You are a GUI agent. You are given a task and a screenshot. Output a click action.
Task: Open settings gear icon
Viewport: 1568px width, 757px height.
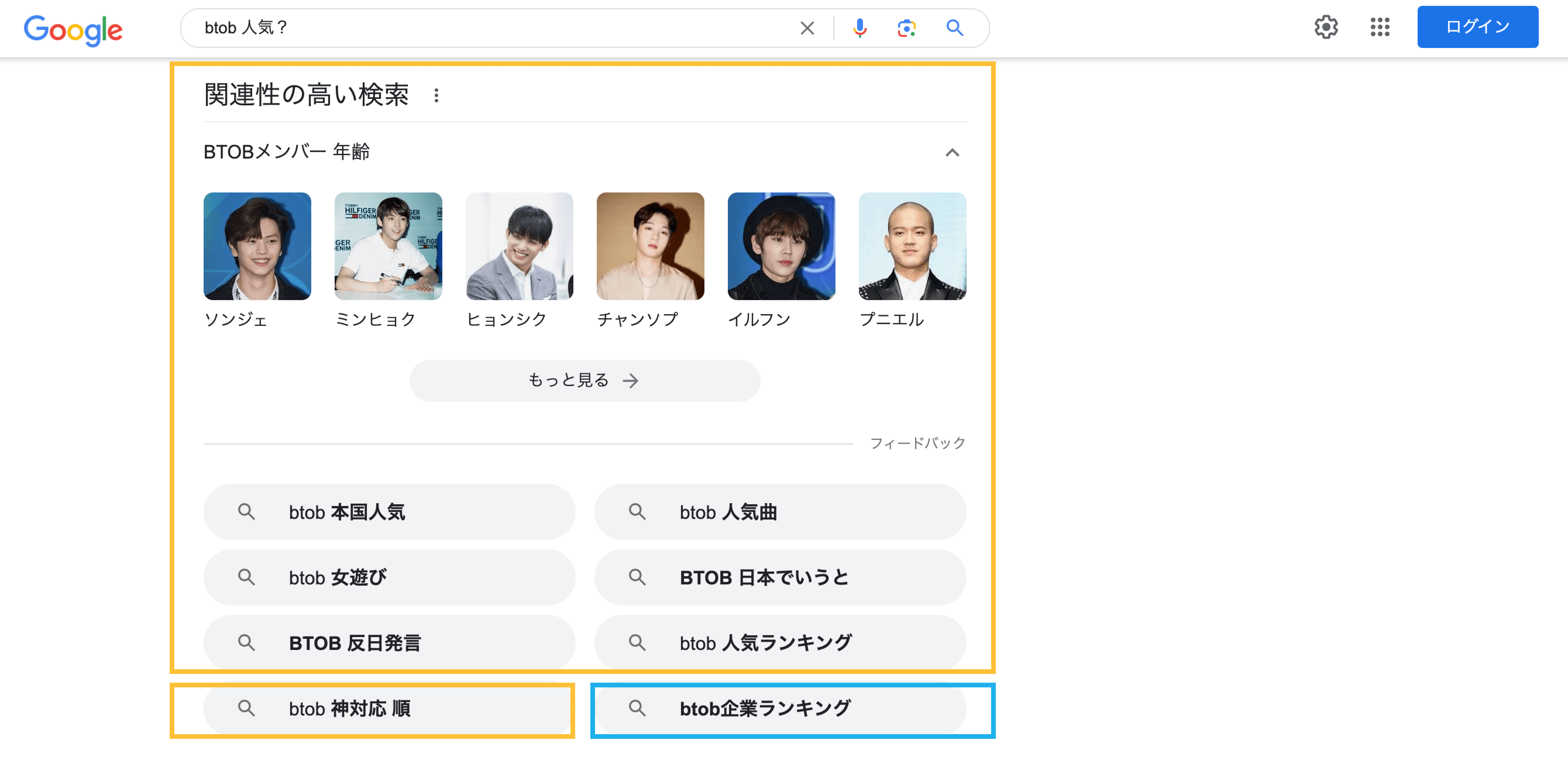point(1326,27)
